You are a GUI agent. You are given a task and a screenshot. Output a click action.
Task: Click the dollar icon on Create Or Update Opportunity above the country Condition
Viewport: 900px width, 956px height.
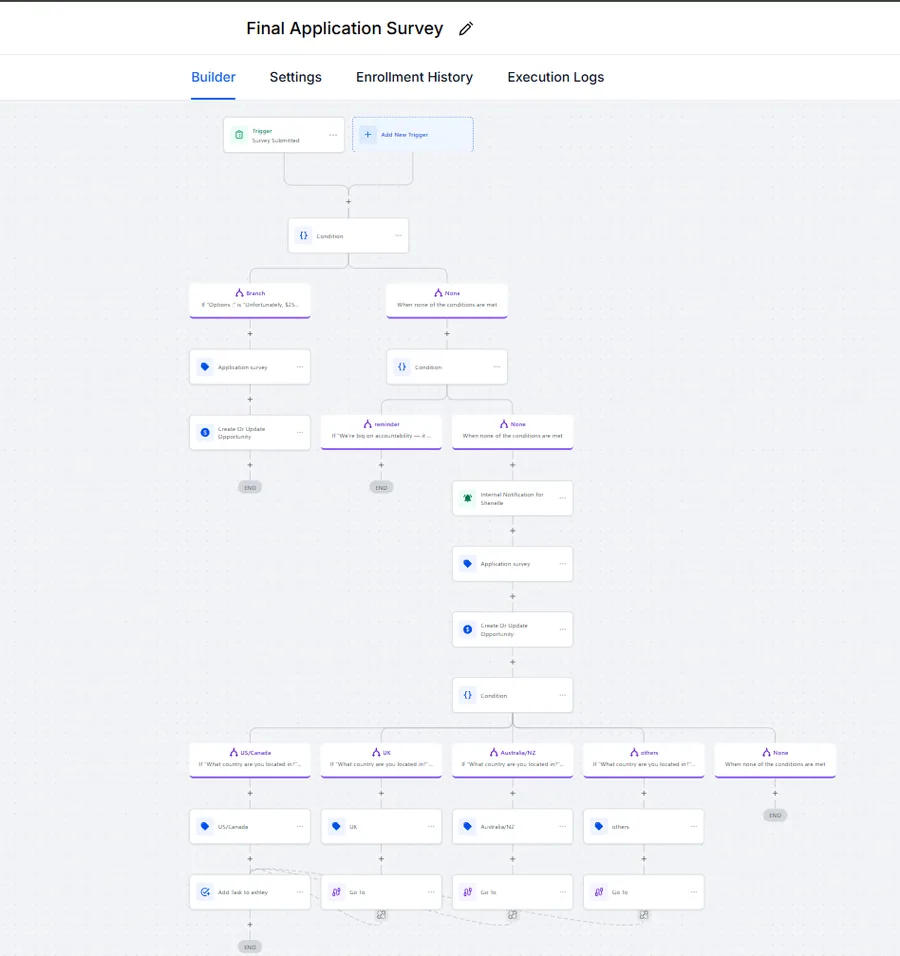[468, 629]
